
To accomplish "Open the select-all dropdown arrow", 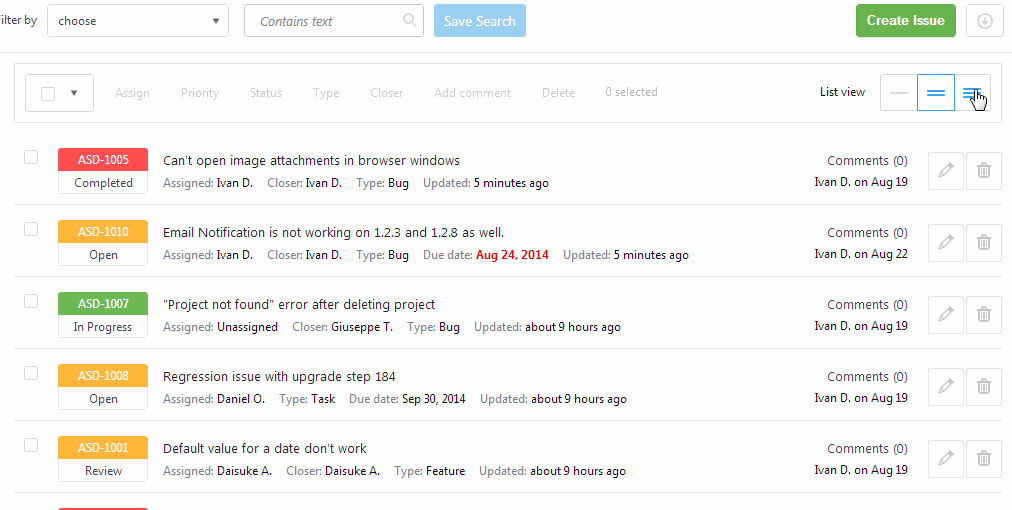I will pos(74,94).
